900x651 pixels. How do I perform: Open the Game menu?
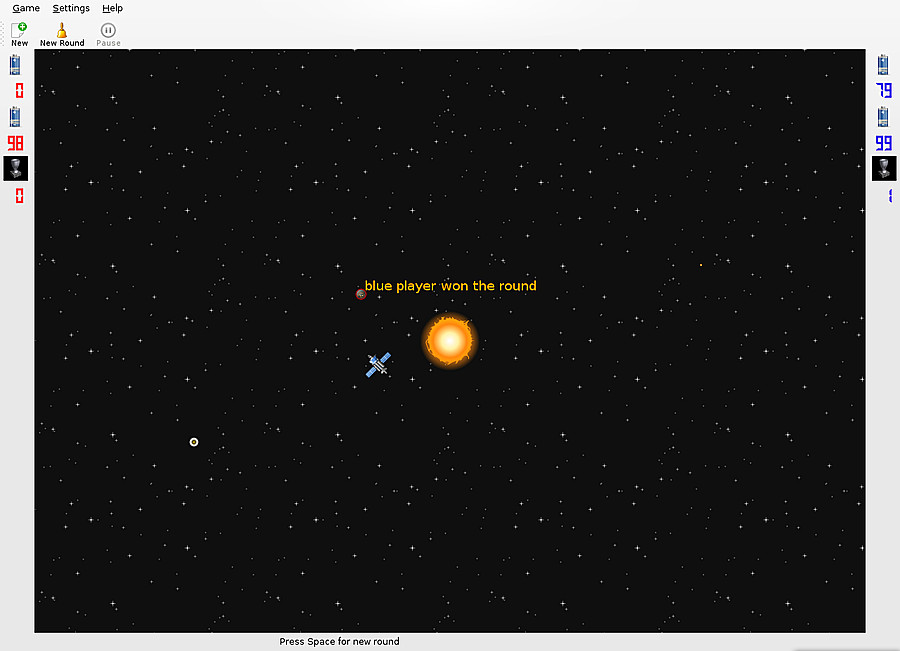tap(26, 8)
